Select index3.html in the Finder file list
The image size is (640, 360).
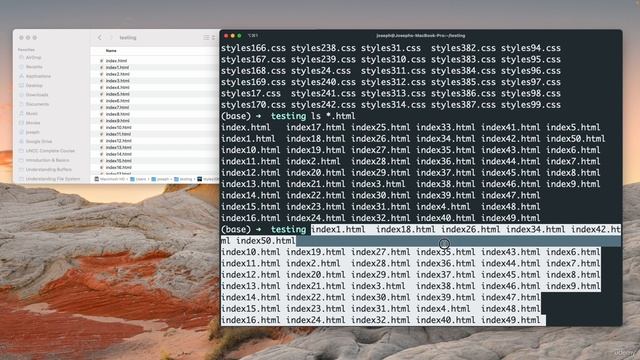[x=118, y=81]
